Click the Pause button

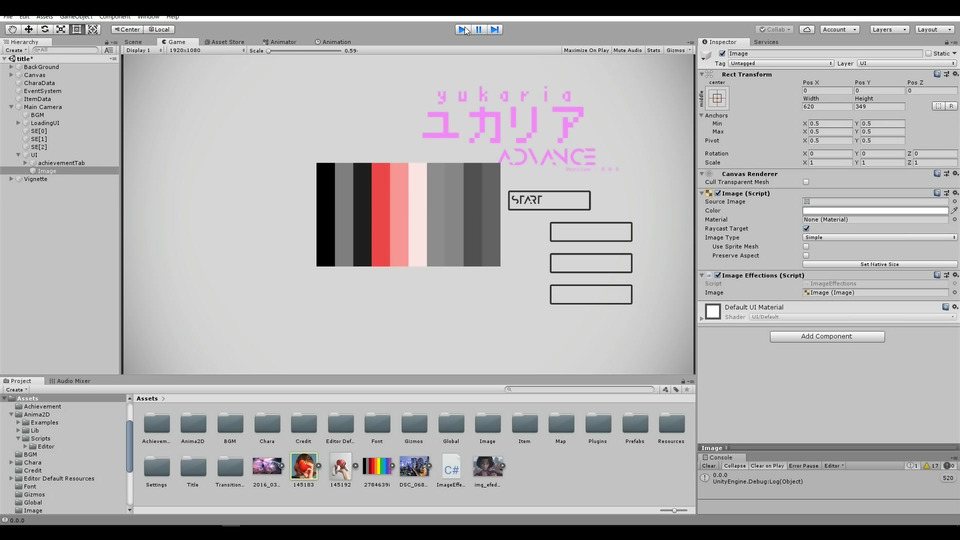479,29
